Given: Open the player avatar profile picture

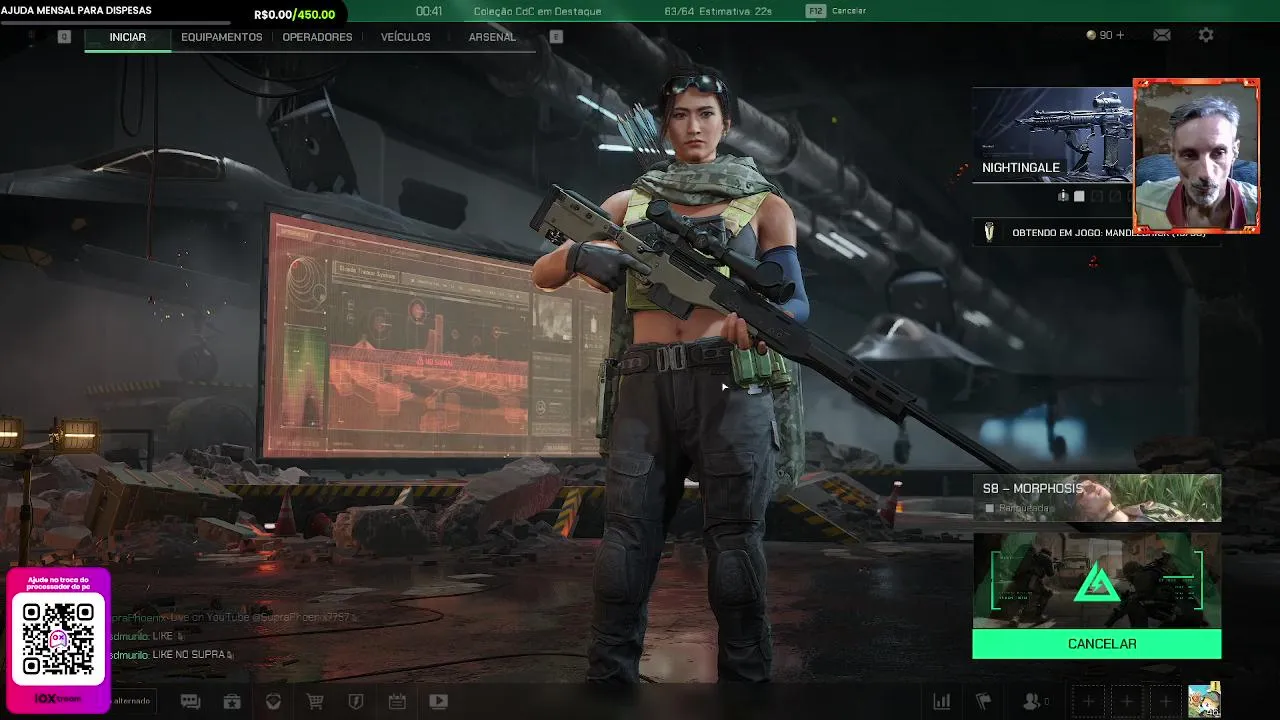Looking at the screenshot, I should click(x=1204, y=701).
